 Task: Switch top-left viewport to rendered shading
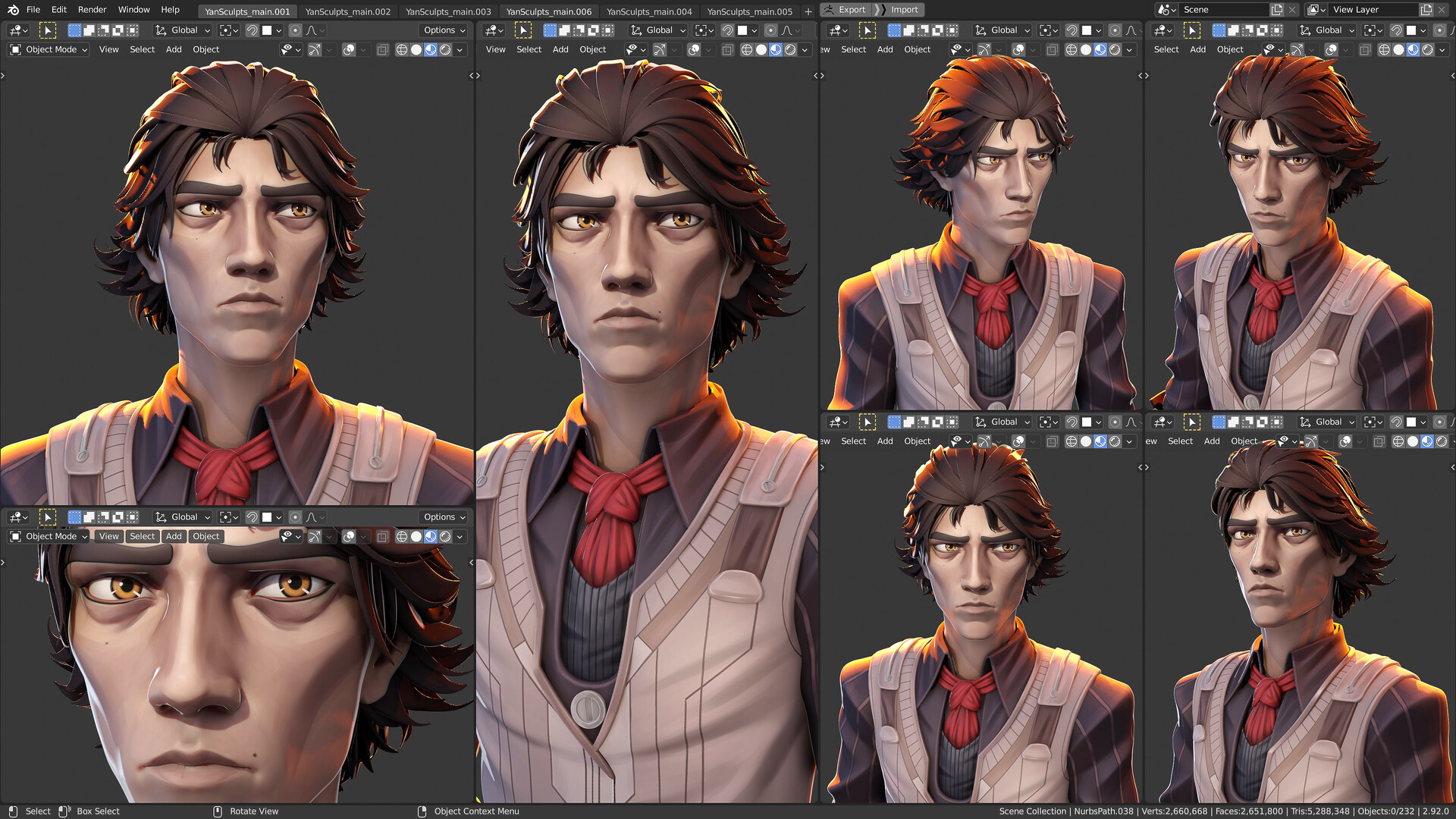445,49
